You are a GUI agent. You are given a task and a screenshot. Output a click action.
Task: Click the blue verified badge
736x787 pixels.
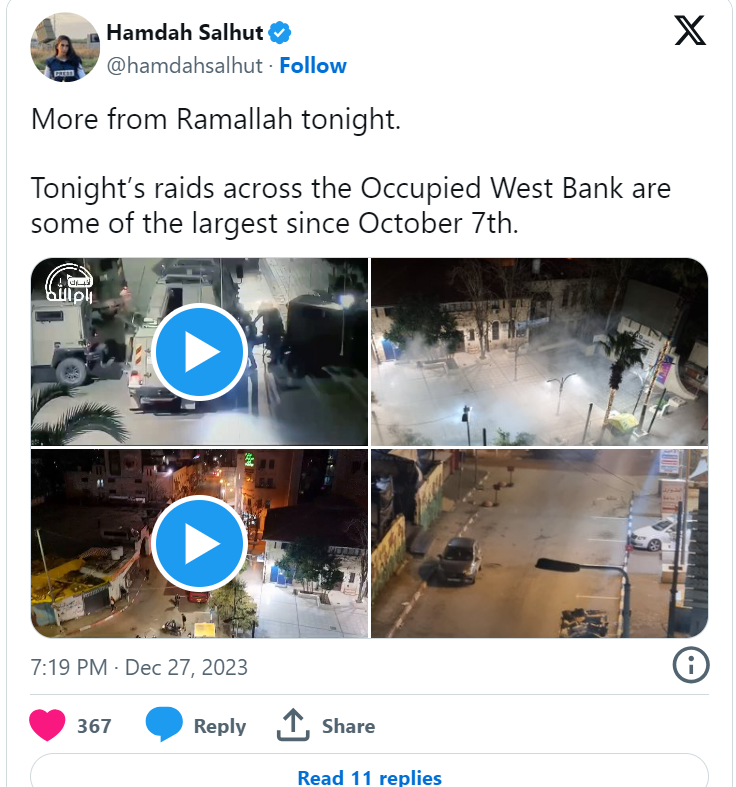280,33
